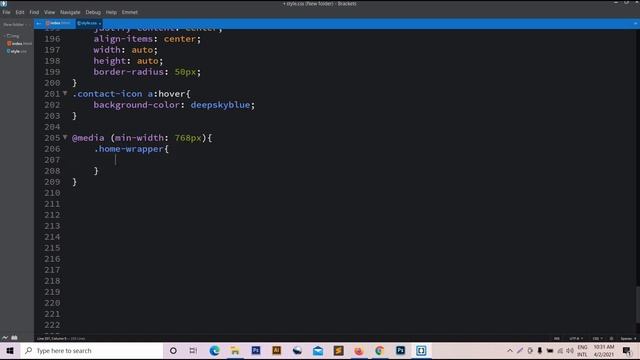Click the Extension Manager icon

[x=14, y=338]
